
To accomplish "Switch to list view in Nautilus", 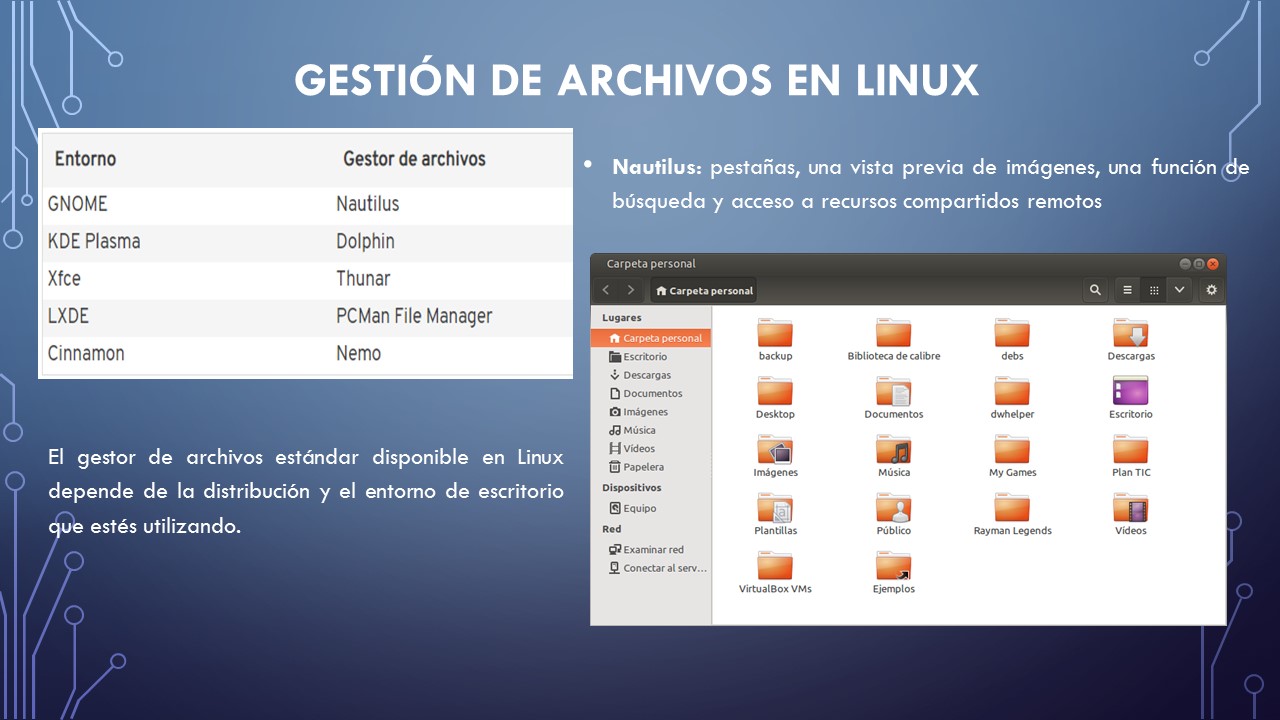I will click(1126, 289).
